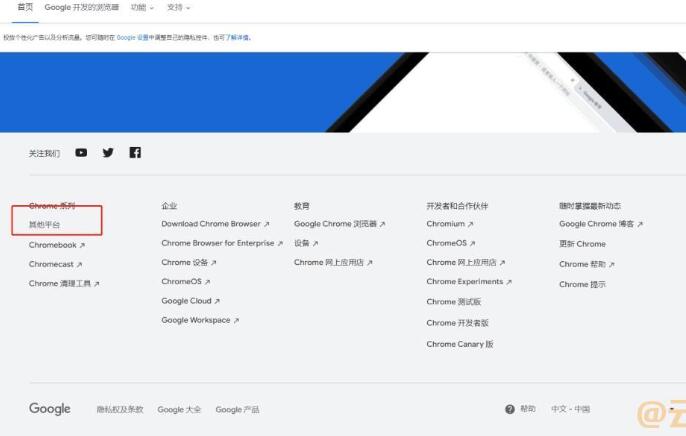The width and height of the screenshot is (686, 436).
Task: Select the 首页 tab
Action: click(x=25, y=7)
